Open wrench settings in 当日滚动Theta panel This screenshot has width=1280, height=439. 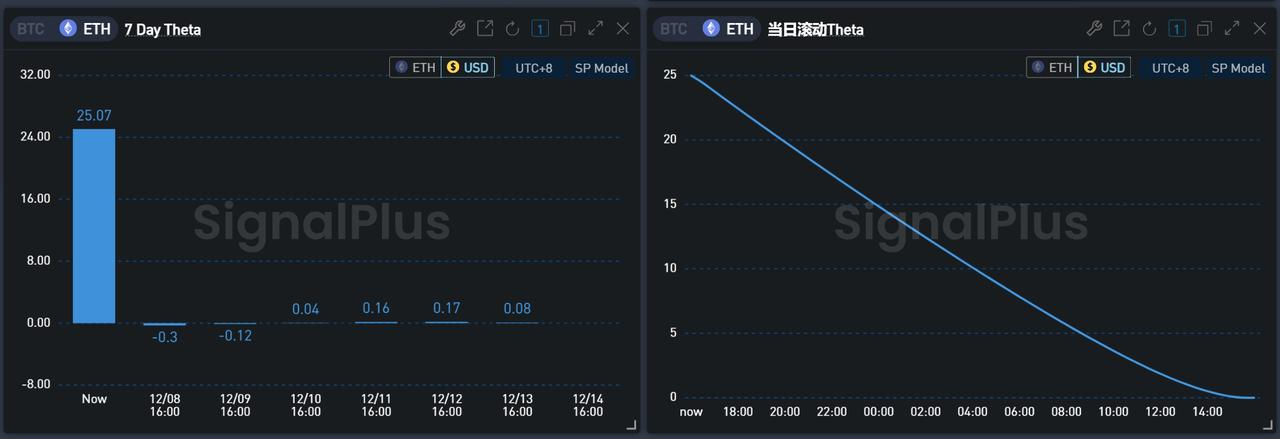[1094, 29]
